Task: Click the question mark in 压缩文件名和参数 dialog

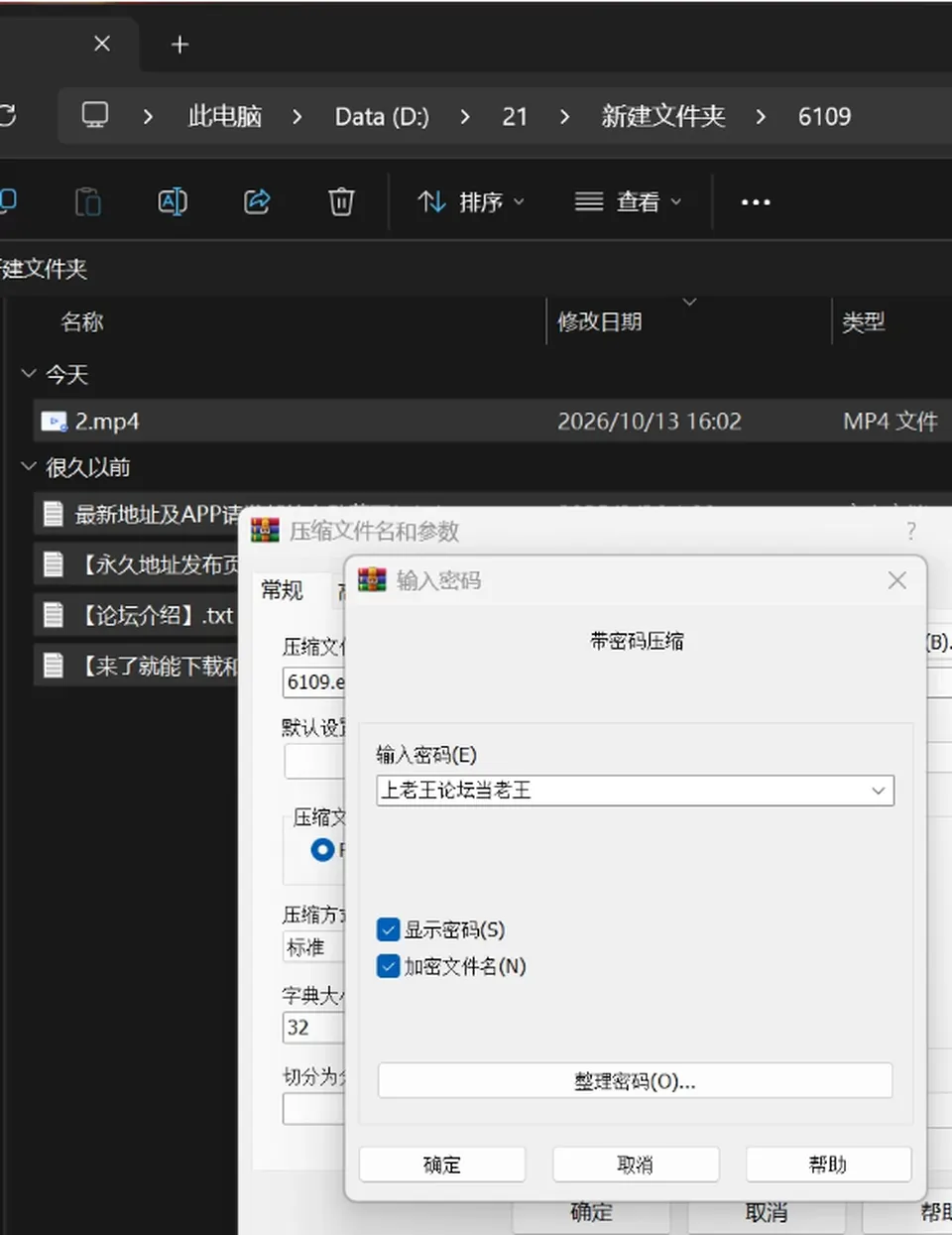Action: coord(911,532)
